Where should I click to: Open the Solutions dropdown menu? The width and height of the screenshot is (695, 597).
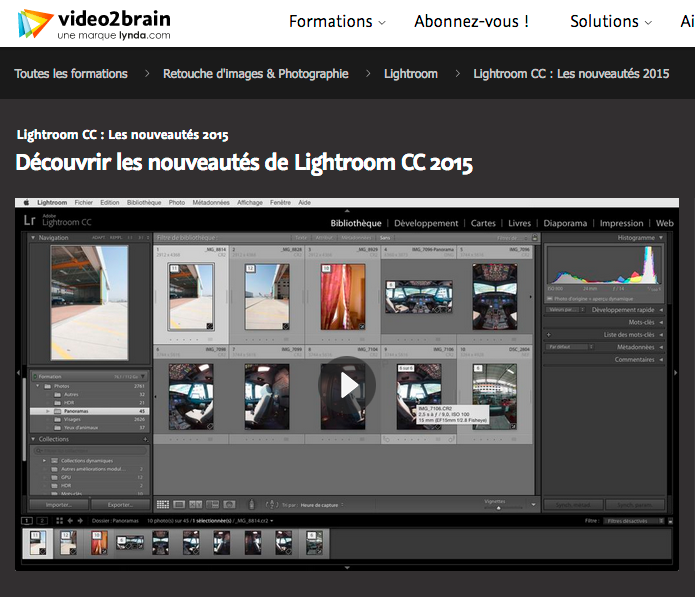(611, 21)
